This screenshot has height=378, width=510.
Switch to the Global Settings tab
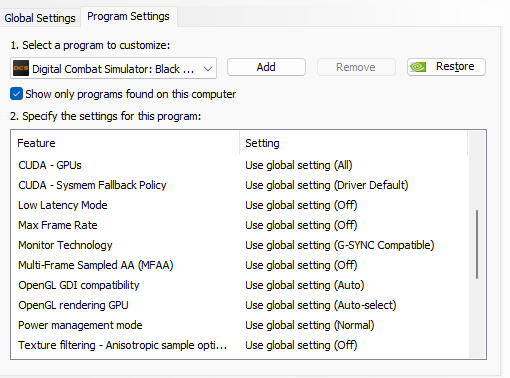click(40, 18)
